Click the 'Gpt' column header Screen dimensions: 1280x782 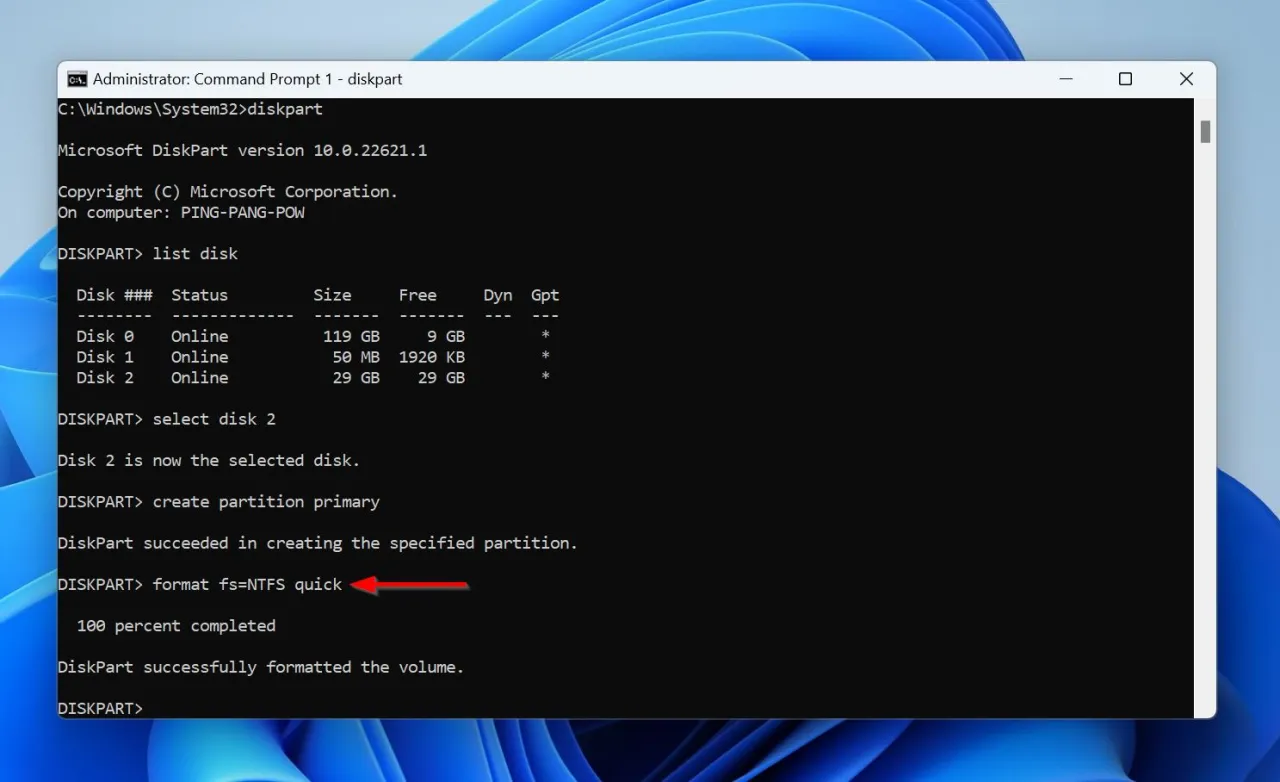[x=545, y=295]
